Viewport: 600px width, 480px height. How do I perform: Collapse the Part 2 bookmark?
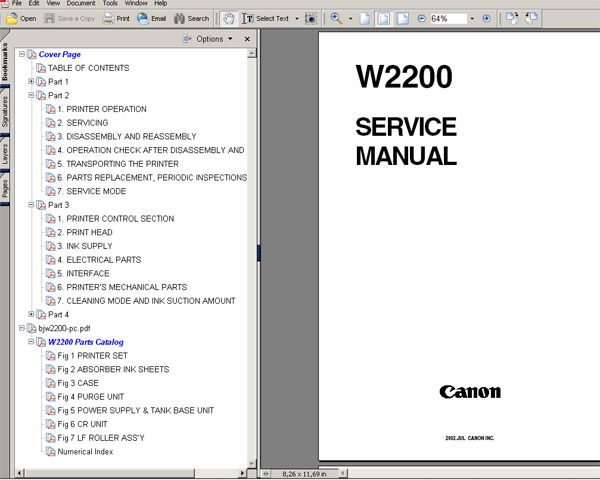(x=31, y=95)
